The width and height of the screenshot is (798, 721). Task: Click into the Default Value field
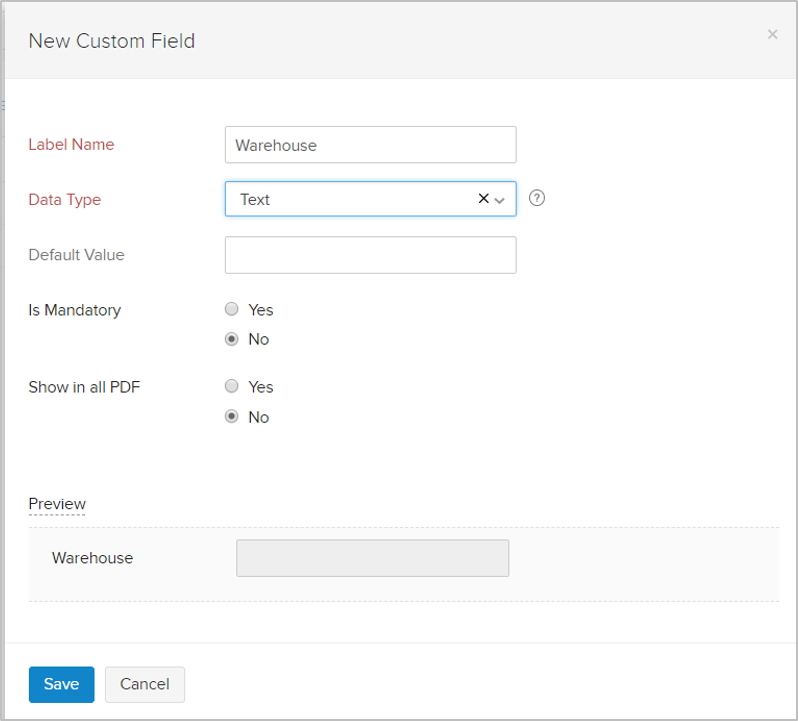370,255
